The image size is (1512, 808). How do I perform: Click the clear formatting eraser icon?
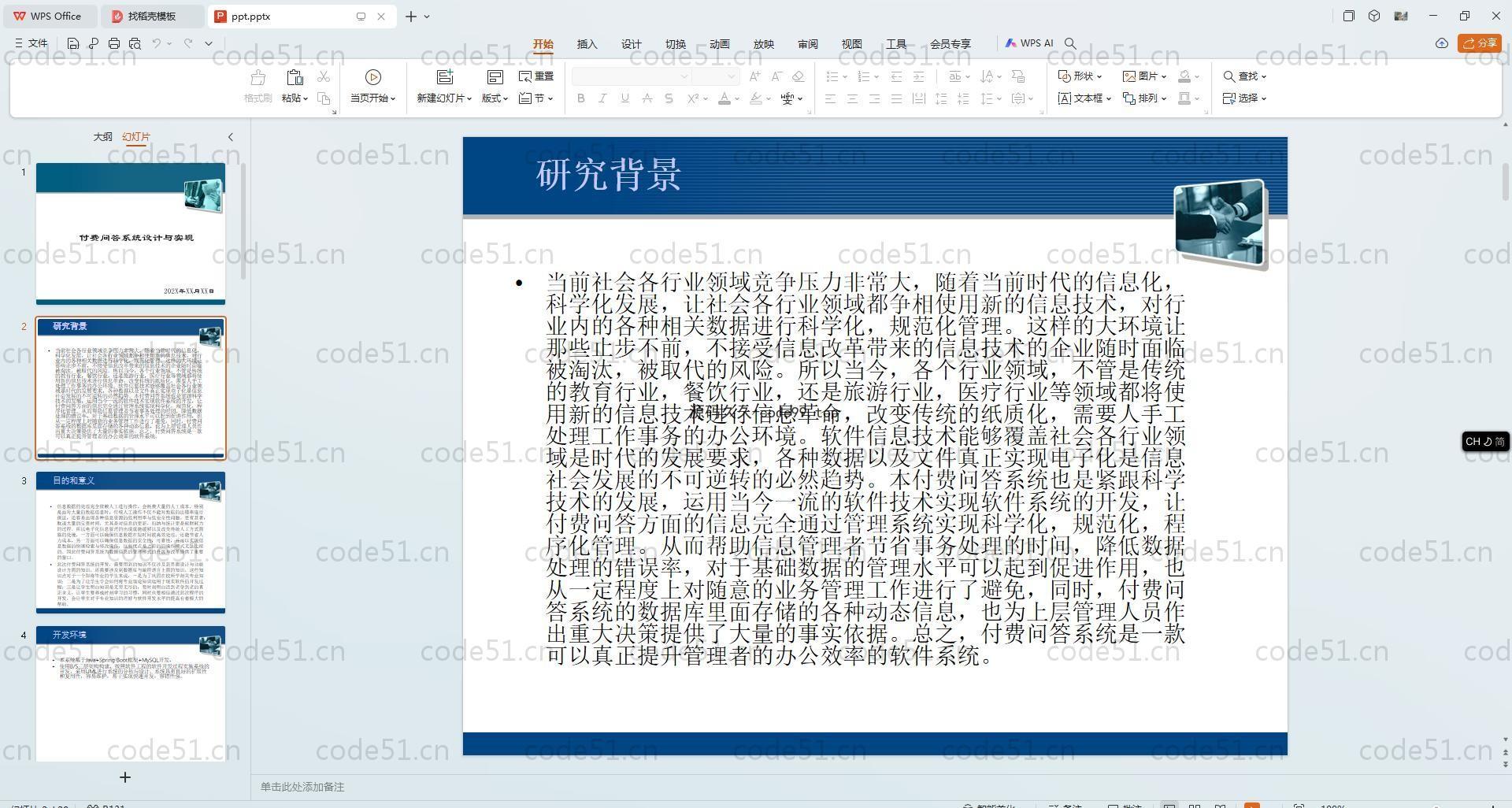tap(798, 76)
